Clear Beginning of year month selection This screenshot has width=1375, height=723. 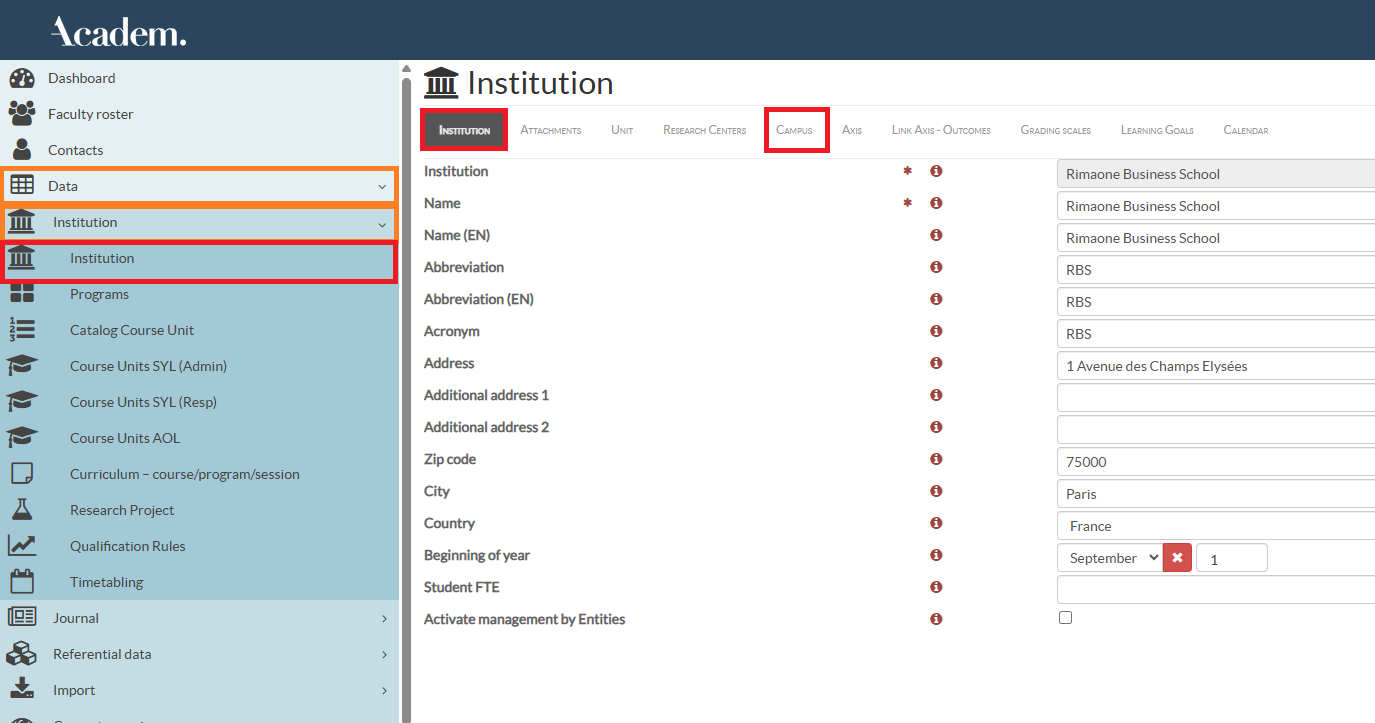click(x=1177, y=558)
